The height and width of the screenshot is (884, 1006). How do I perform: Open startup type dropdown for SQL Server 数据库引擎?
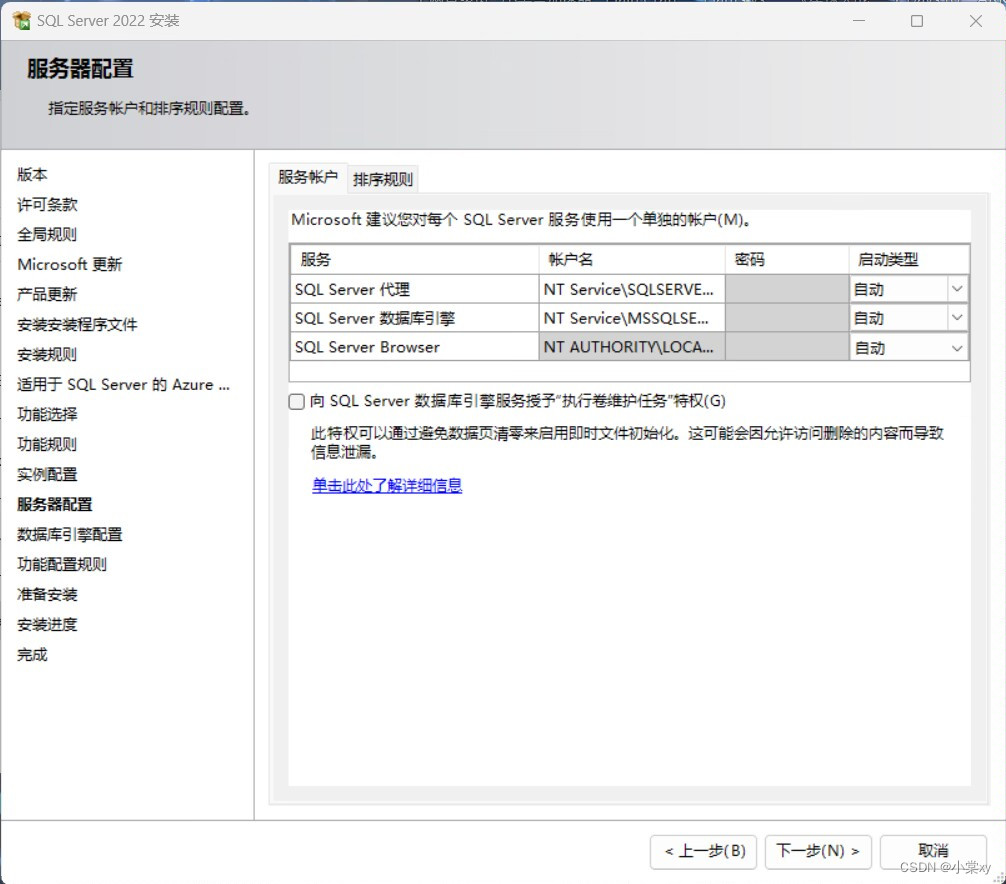(x=957, y=318)
